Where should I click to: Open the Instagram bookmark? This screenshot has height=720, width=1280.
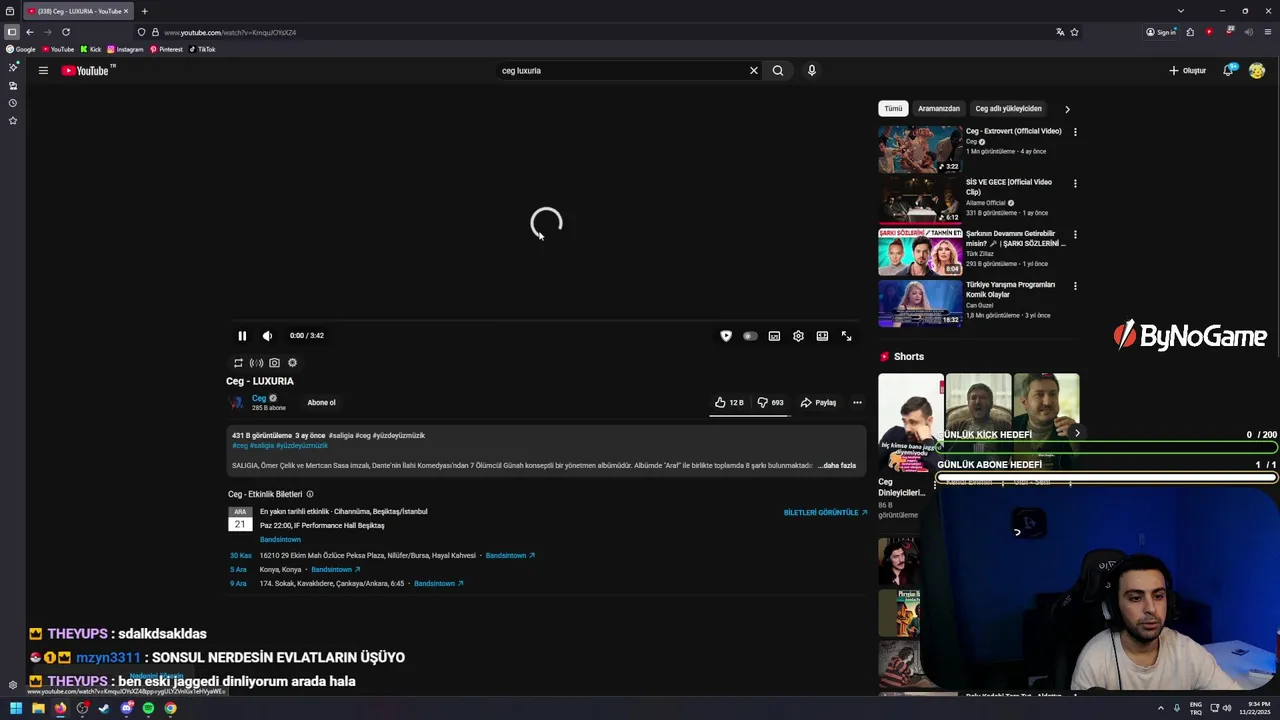point(125,49)
